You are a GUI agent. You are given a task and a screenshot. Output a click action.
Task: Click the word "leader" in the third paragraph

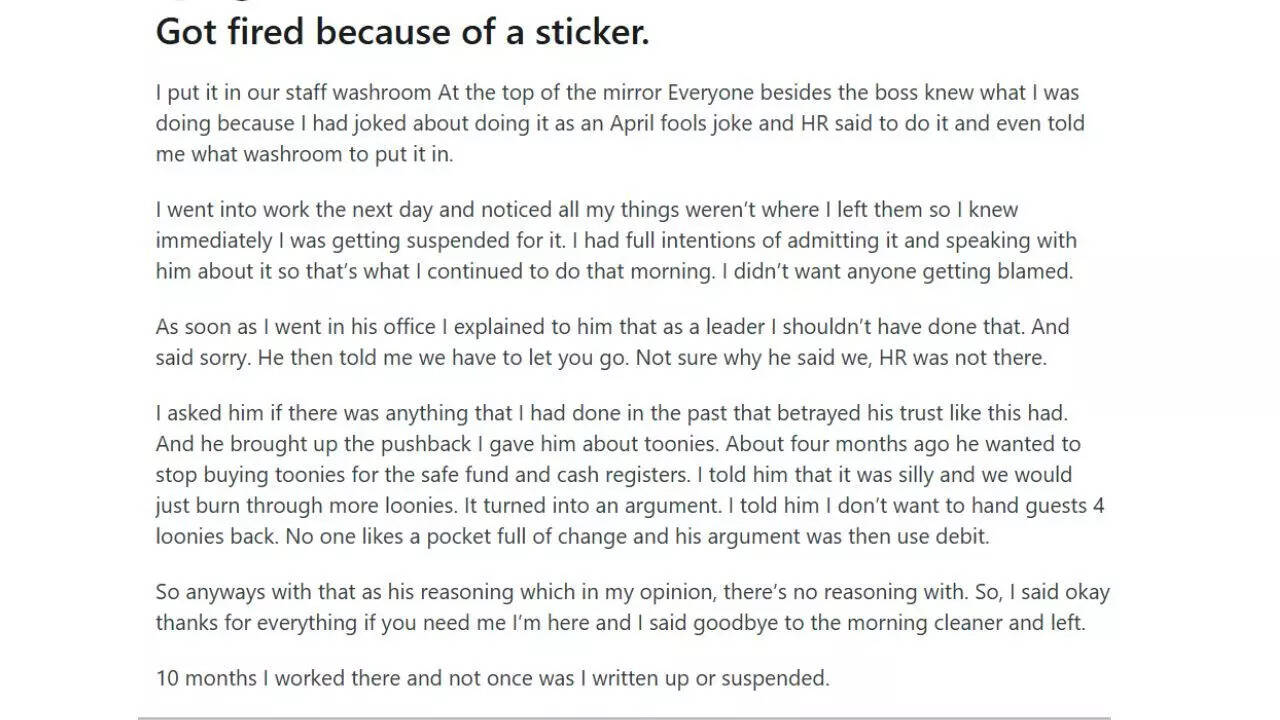pyautogui.click(x=703, y=327)
